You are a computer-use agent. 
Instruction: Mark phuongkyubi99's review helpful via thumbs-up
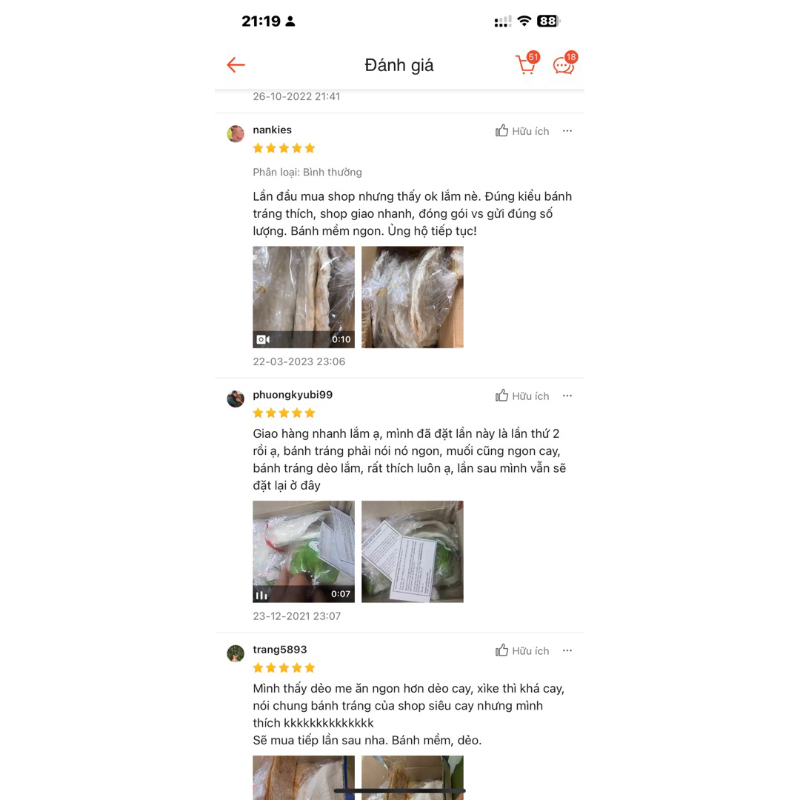coord(502,395)
